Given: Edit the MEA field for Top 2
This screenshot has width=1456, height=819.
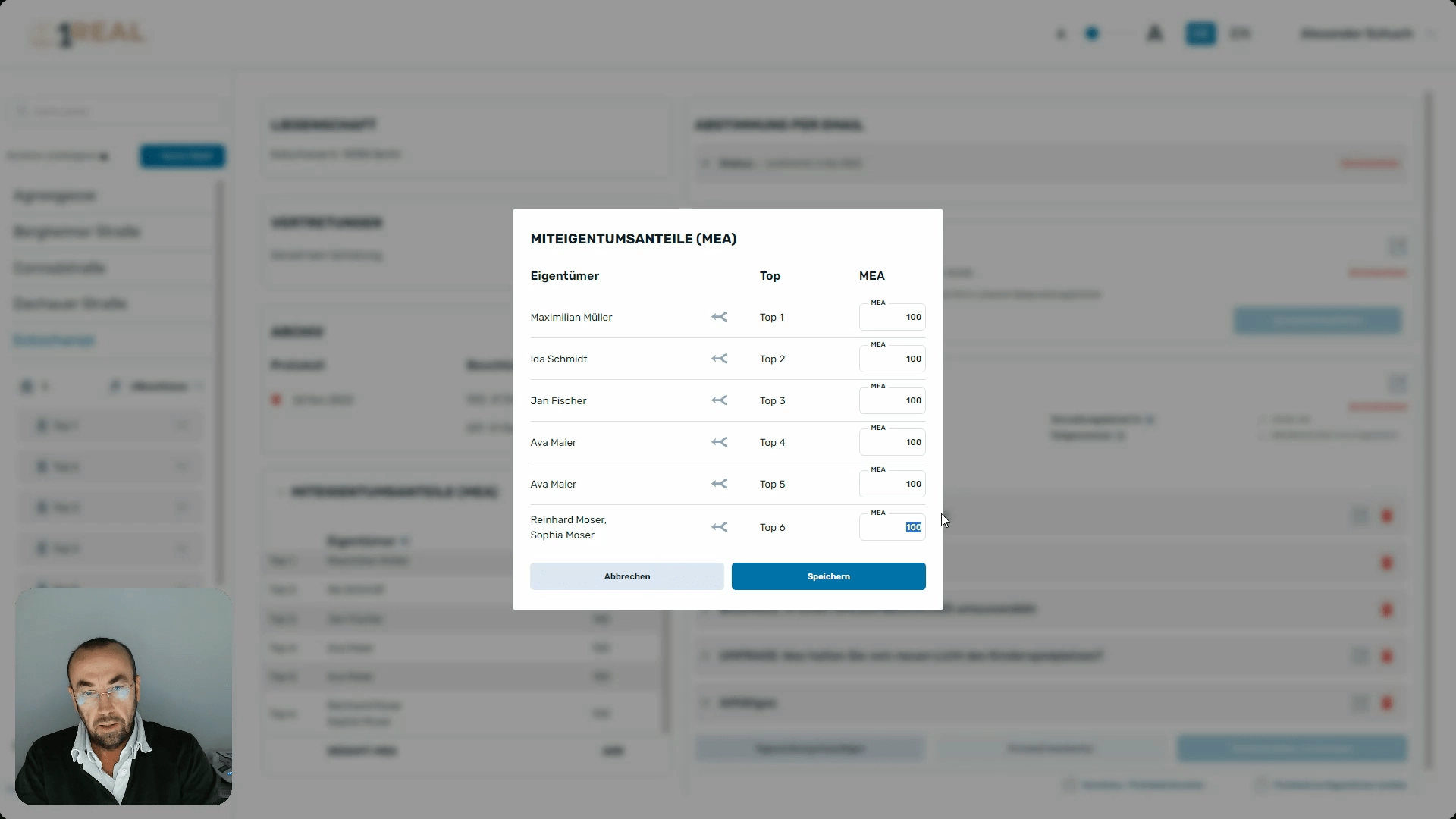Looking at the screenshot, I should tap(892, 359).
